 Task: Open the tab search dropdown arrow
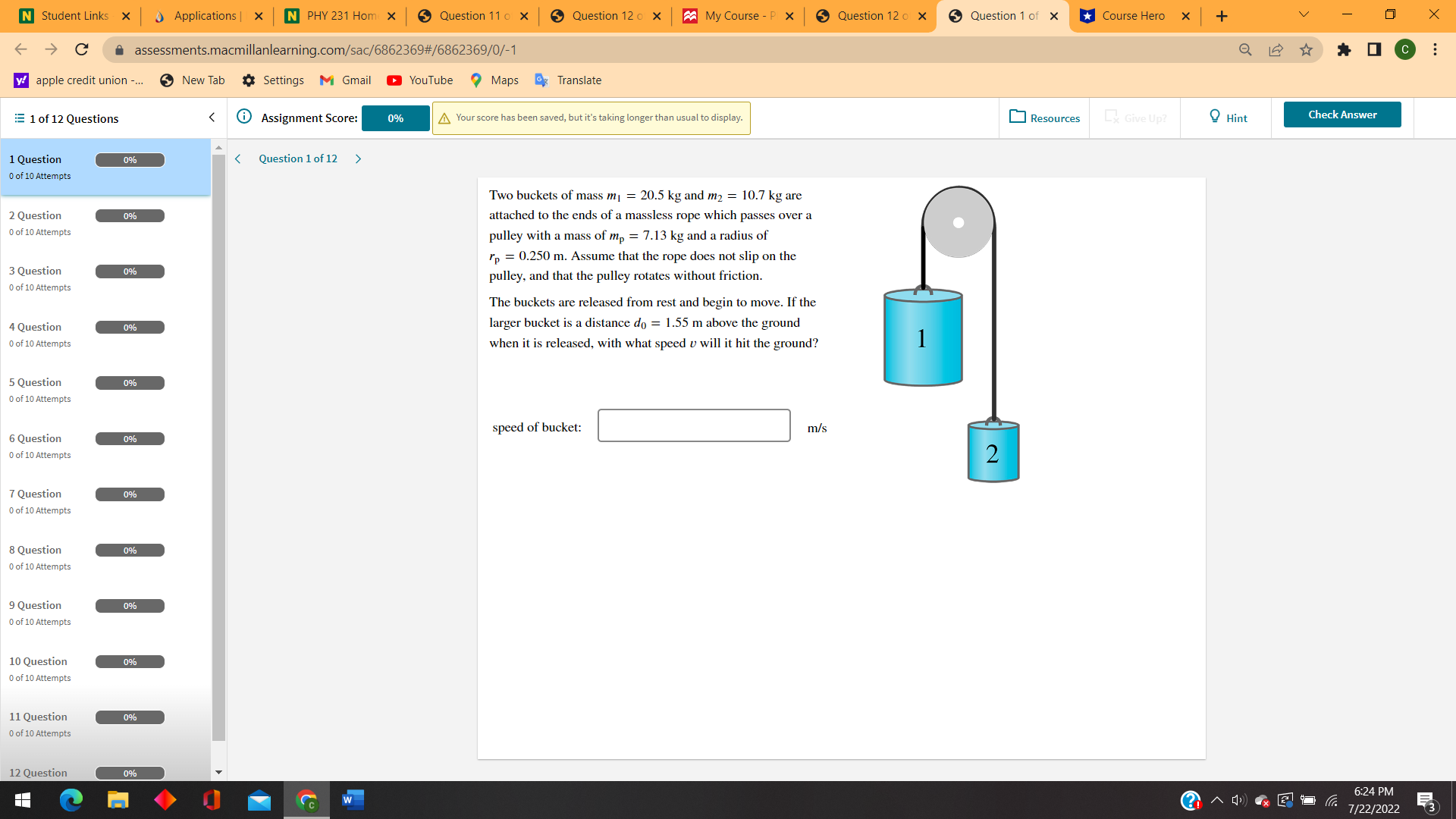click(x=1304, y=15)
